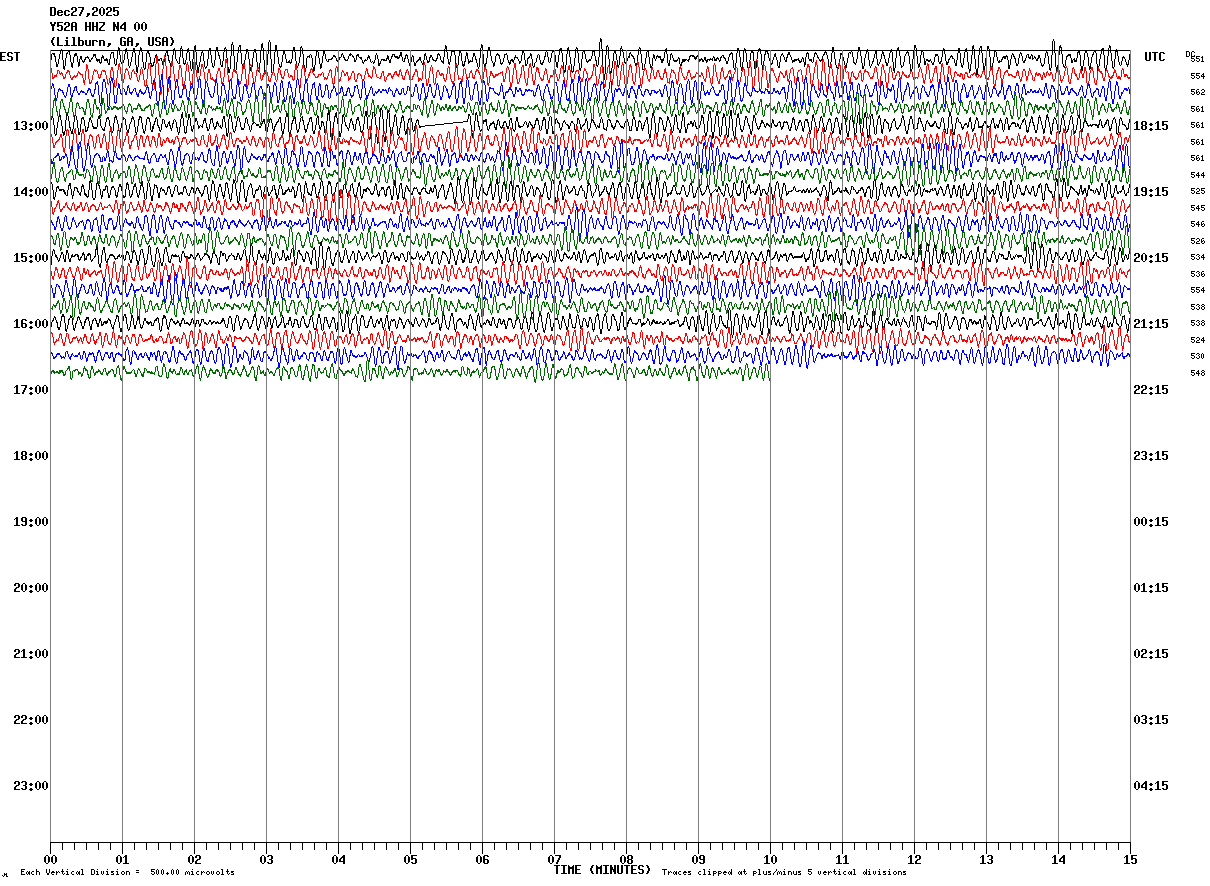
Task: Click the UTC timezone label
Action: coord(1155,57)
